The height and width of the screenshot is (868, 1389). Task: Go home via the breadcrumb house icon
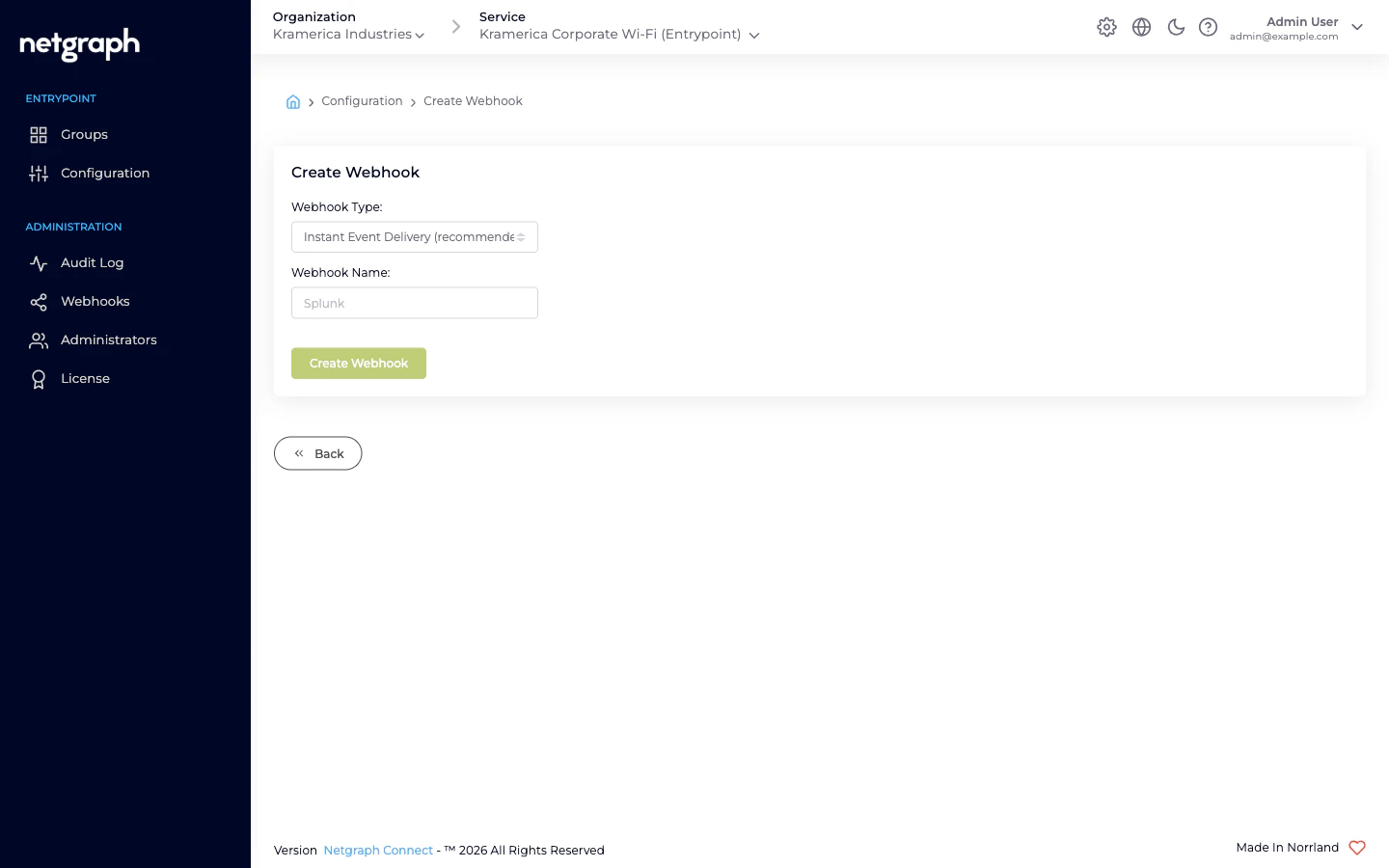(x=293, y=101)
